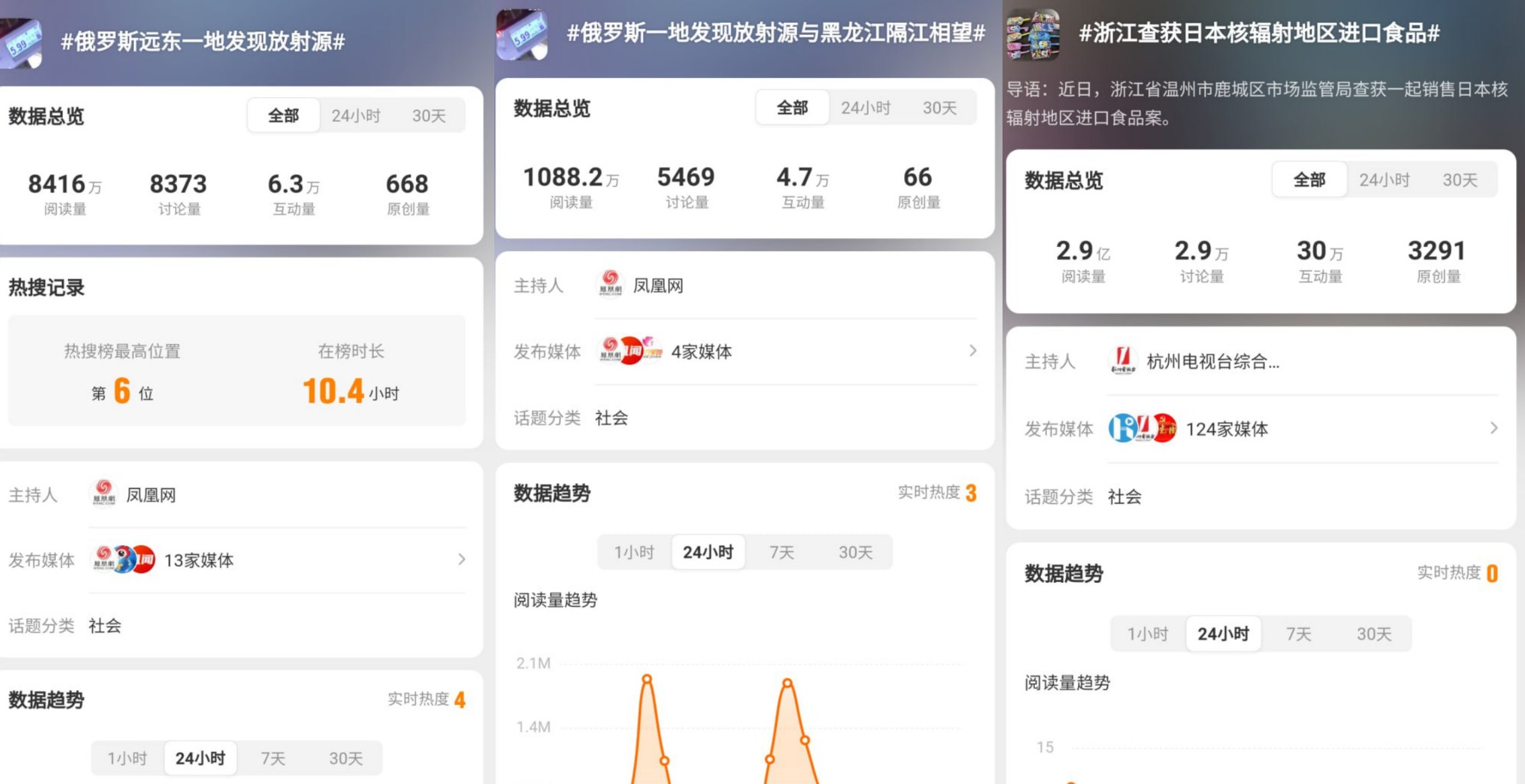Select 全部 overview tab in 远东 topic

tap(283, 116)
